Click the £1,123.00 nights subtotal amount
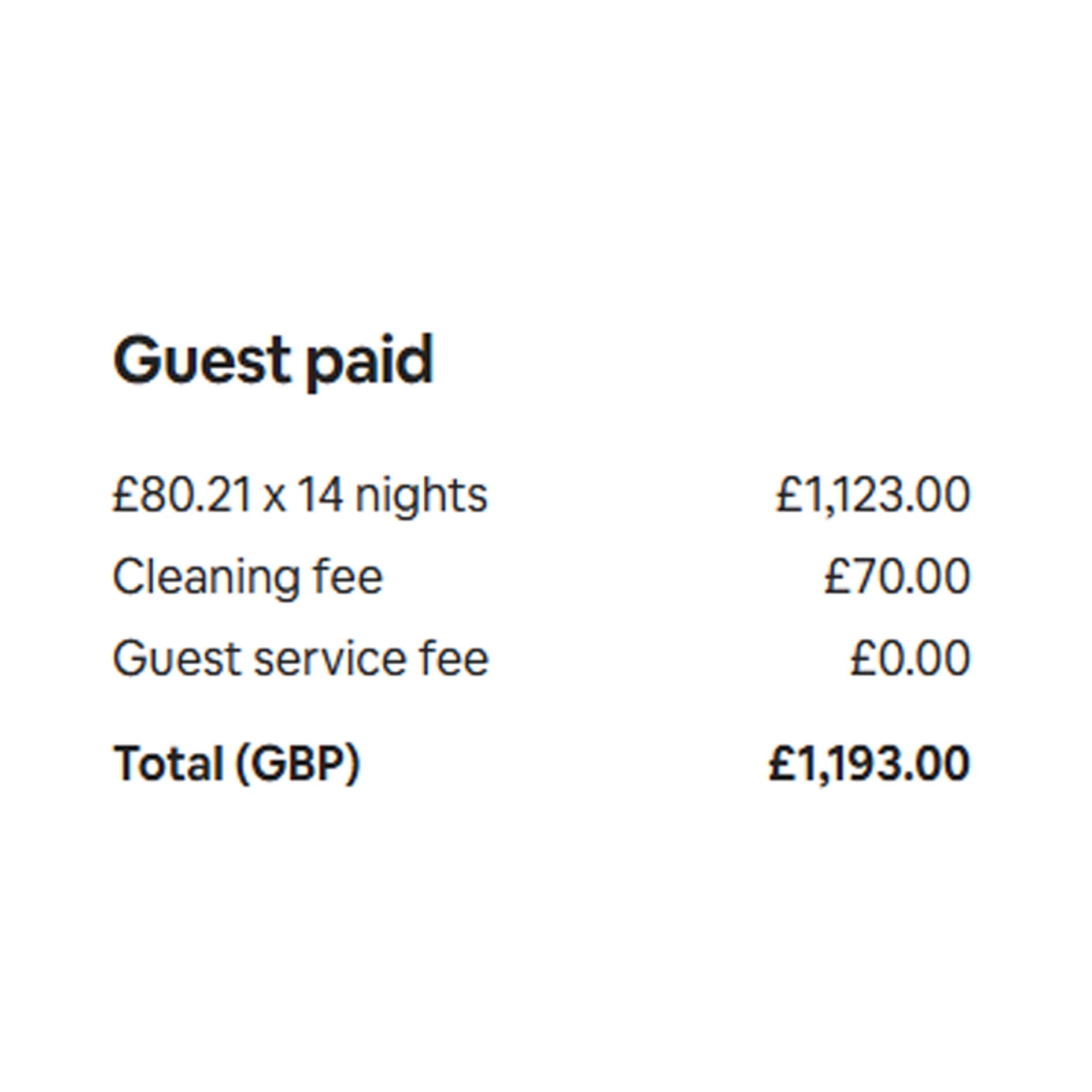The width and height of the screenshot is (1092, 1092). pyautogui.click(x=872, y=495)
